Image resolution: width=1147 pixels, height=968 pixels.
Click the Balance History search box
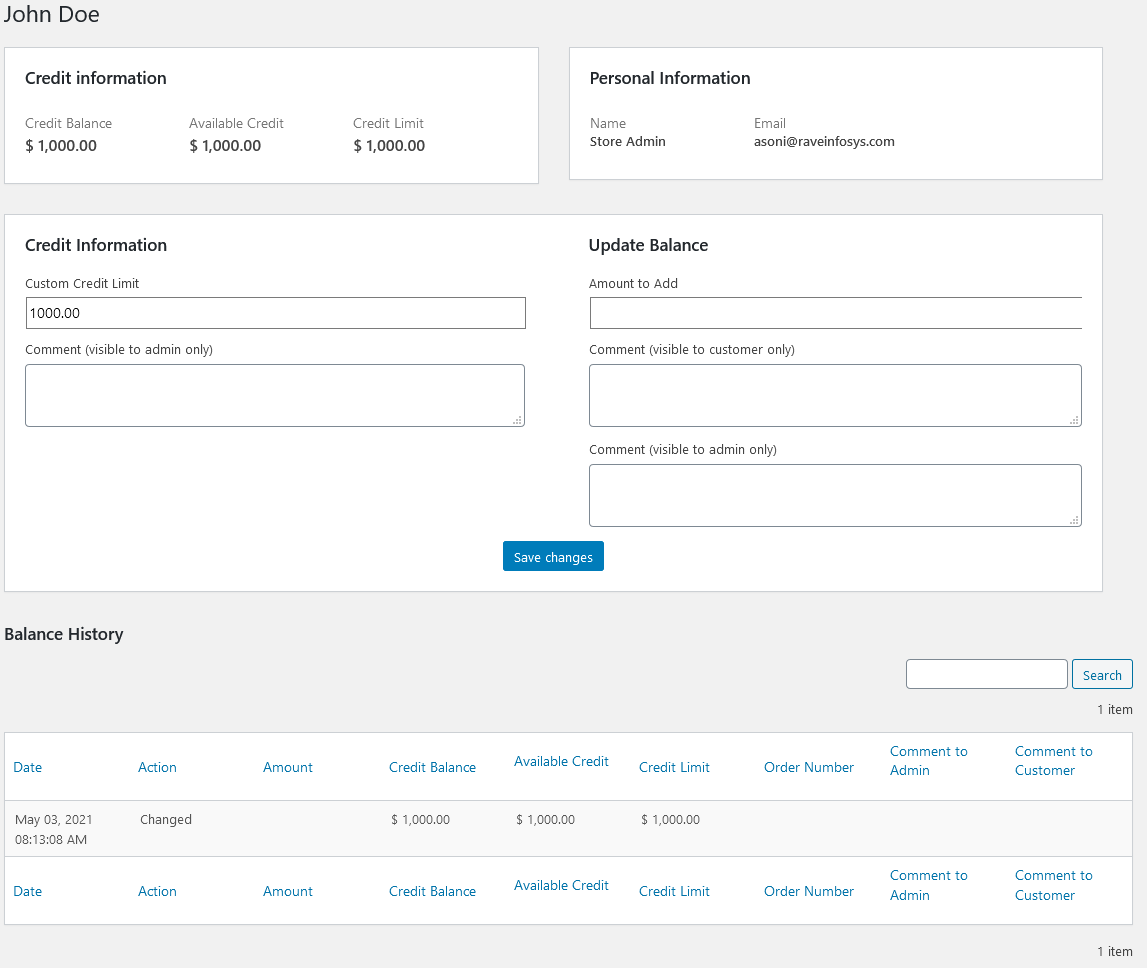coord(986,674)
